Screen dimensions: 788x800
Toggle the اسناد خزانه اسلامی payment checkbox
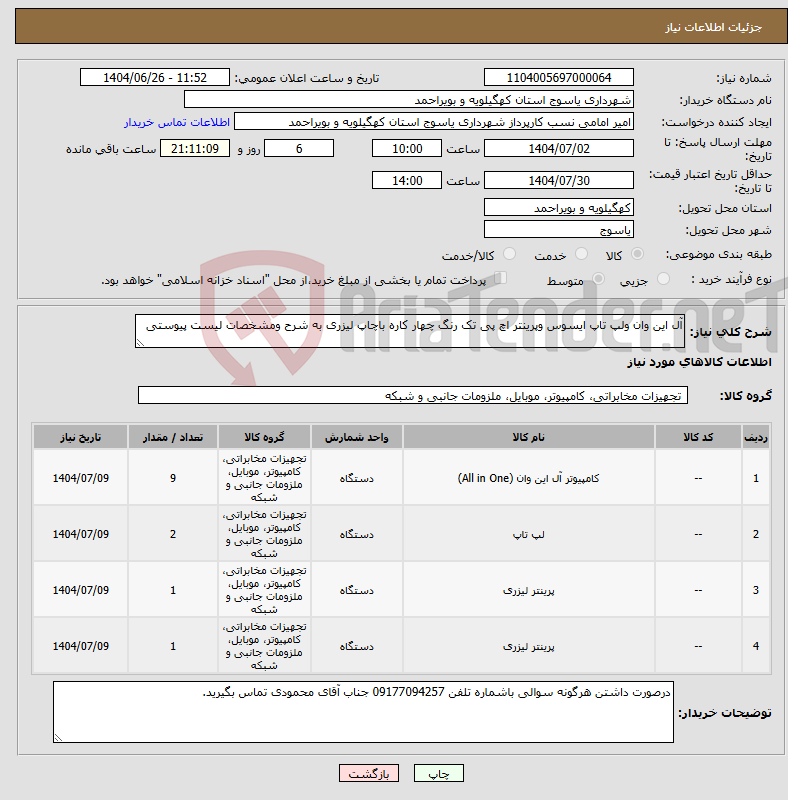coord(500,278)
